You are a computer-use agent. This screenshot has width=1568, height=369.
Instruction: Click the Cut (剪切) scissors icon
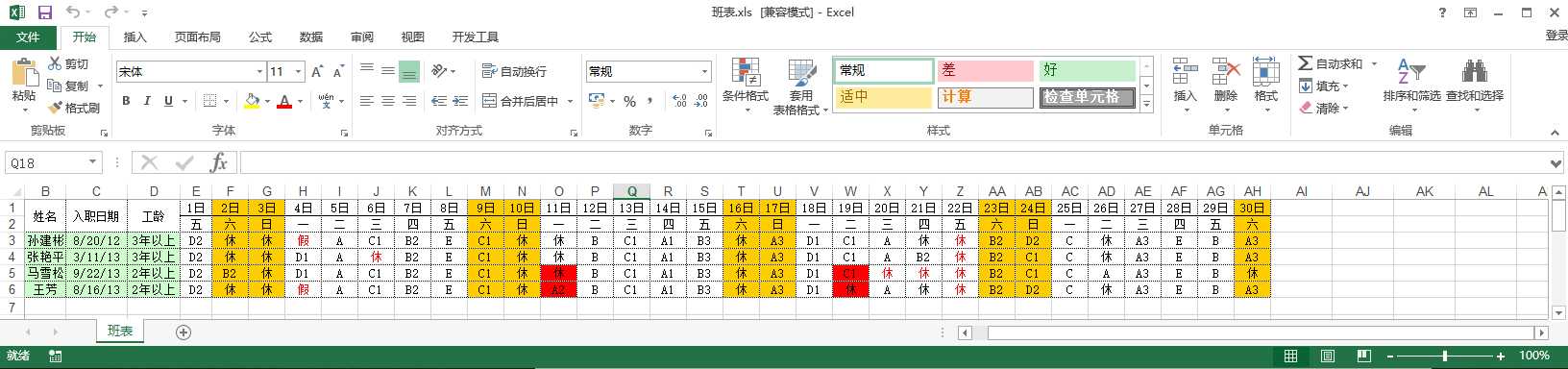55,63
